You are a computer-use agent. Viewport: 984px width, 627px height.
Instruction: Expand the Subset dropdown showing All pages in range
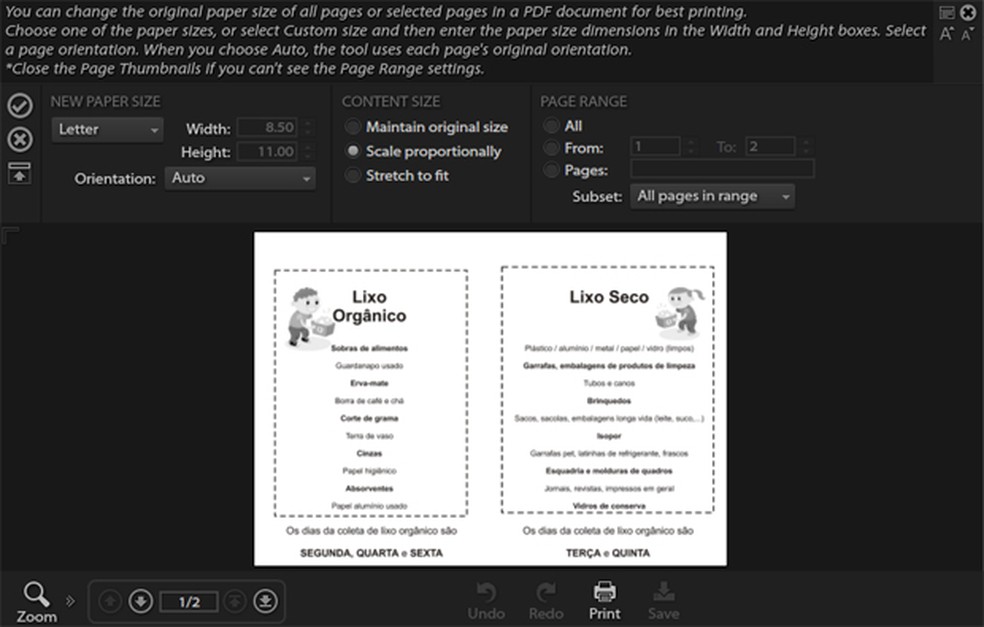point(712,197)
